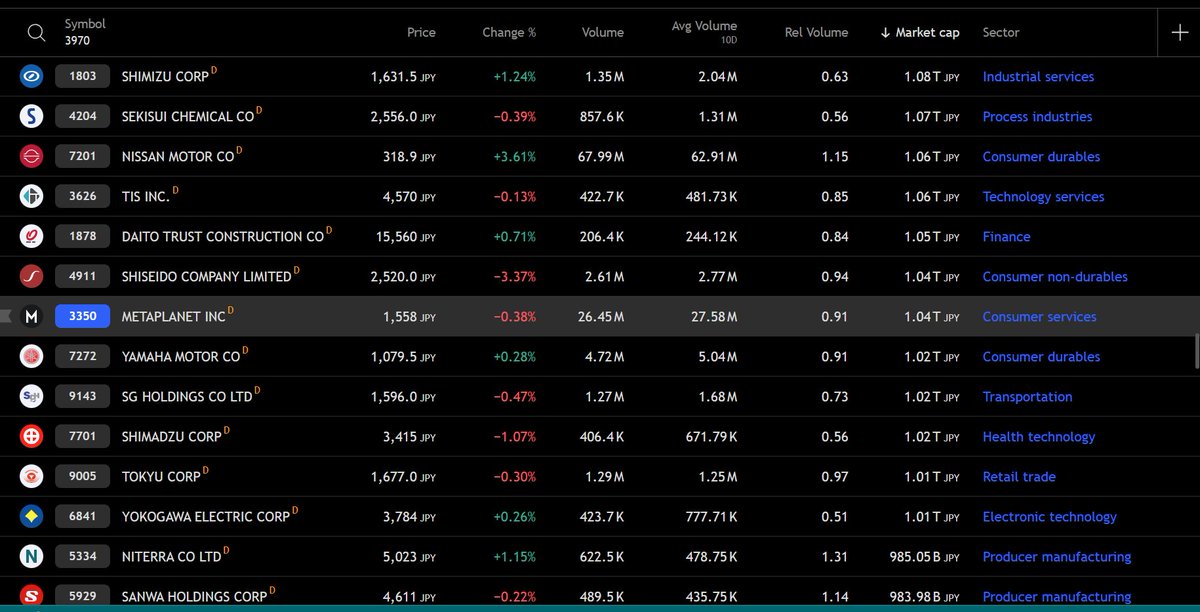The height and width of the screenshot is (612, 1200).
Task: Add a column with the plus icon
Action: tap(1178, 32)
